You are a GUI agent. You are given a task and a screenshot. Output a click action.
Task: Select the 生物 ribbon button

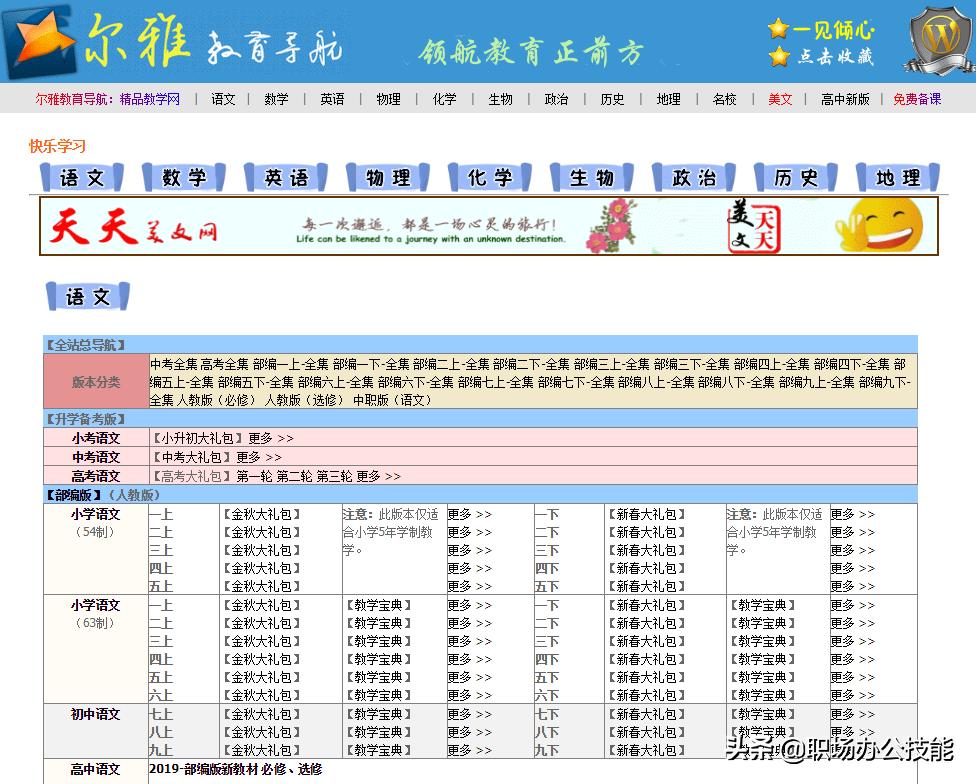pos(591,176)
